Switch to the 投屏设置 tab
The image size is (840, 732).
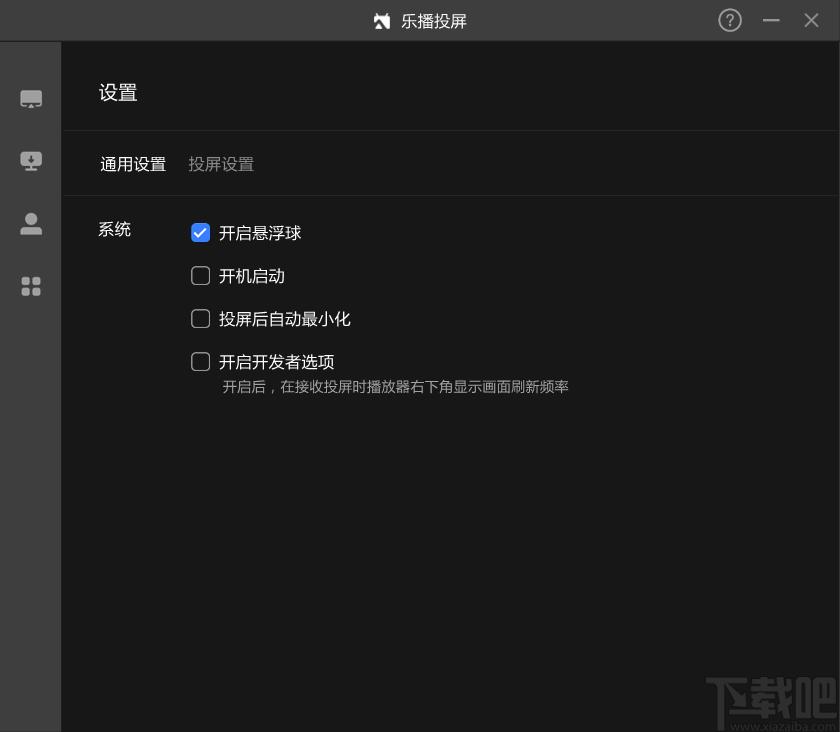pos(221,164)
